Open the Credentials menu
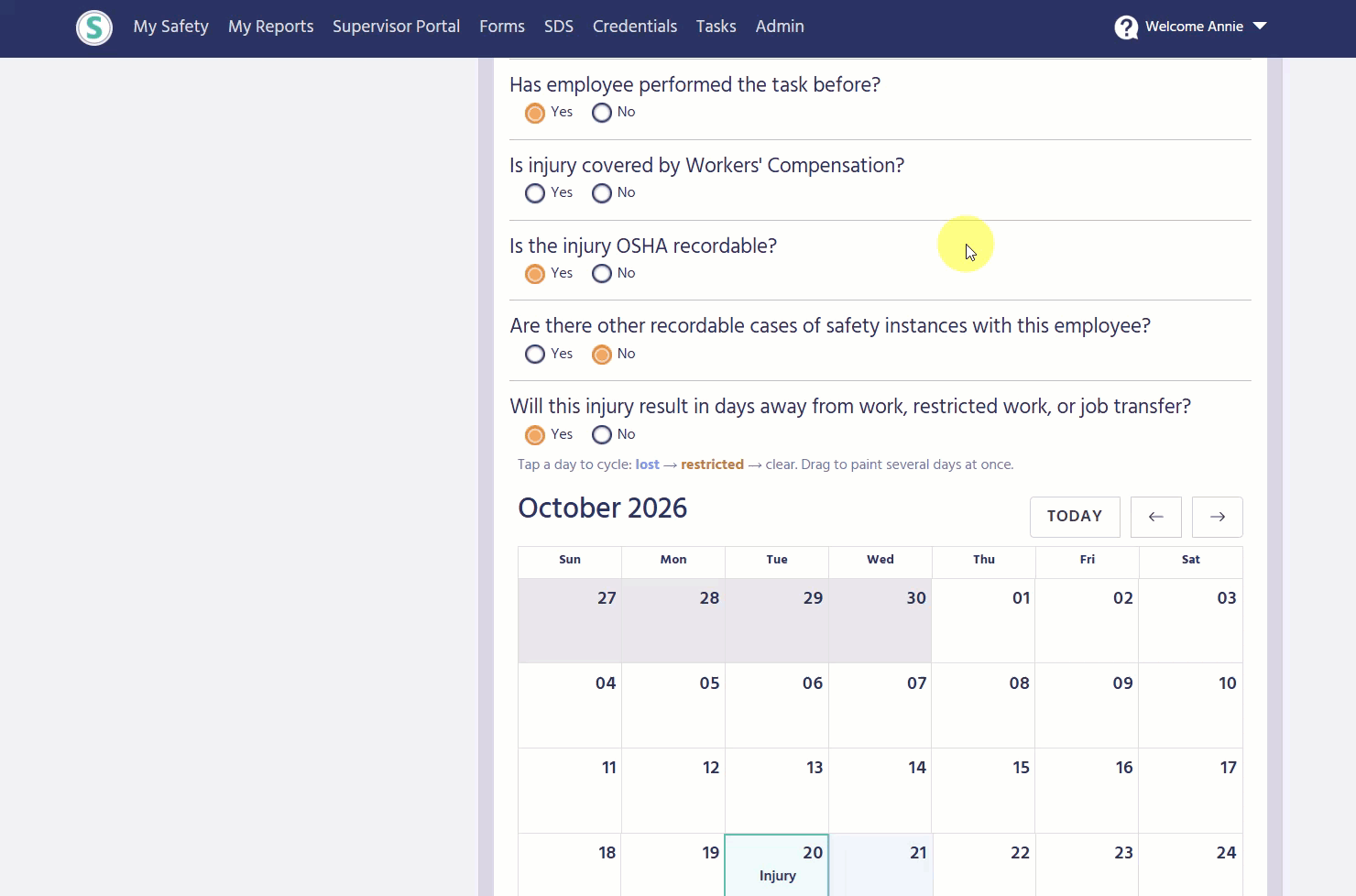The image size is (1356, 896). pos(635,27)
